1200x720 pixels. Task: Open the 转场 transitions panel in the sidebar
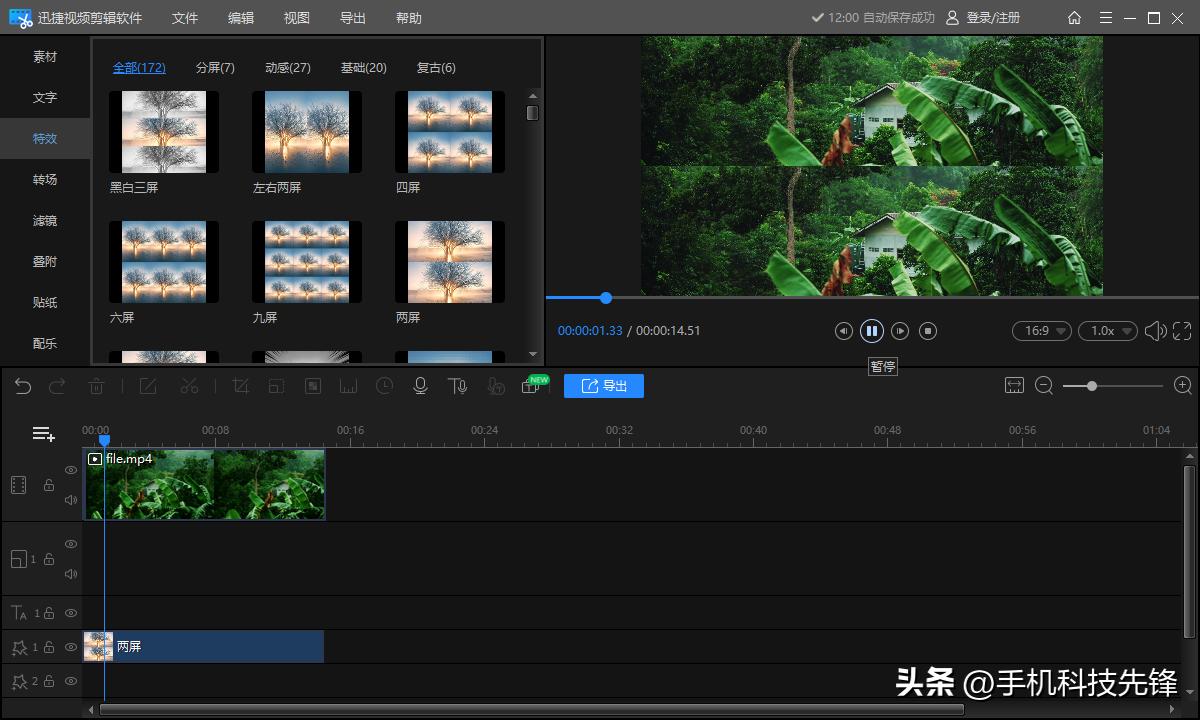pos(45,180)
